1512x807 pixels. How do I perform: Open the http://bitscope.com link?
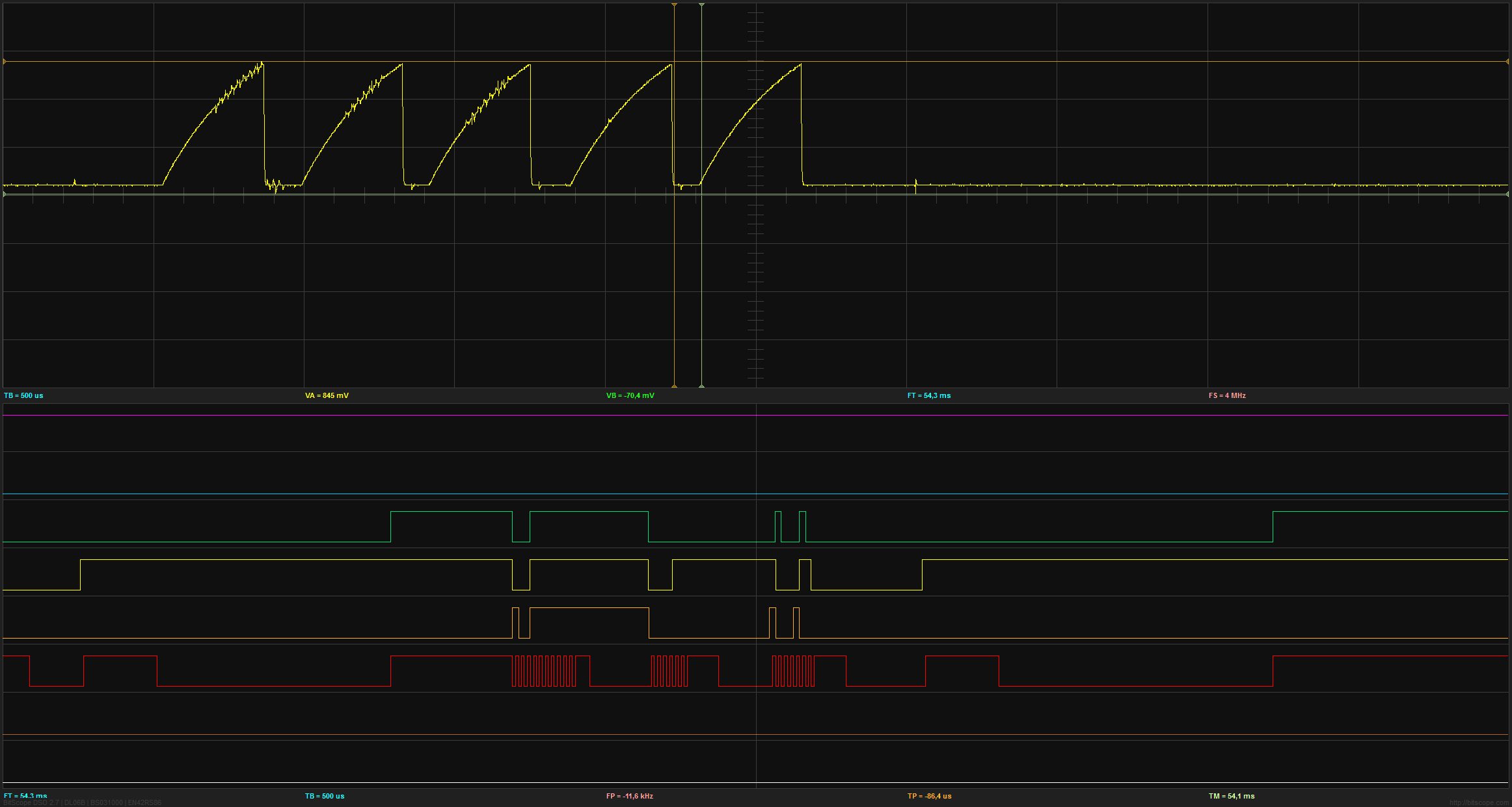(1478, 802)
